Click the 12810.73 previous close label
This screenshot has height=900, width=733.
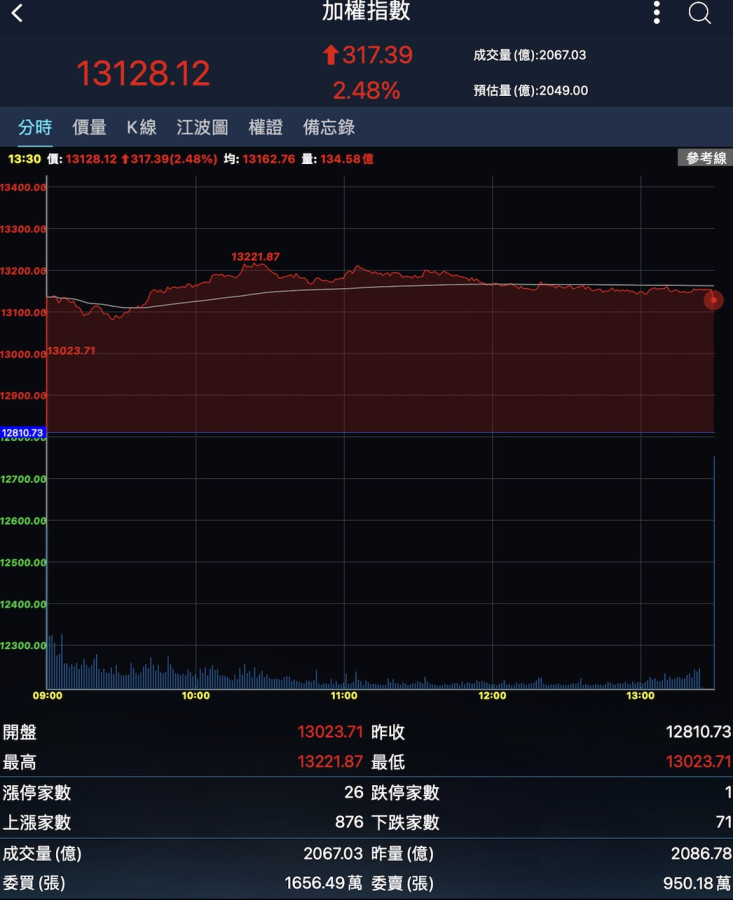[22, 432]
